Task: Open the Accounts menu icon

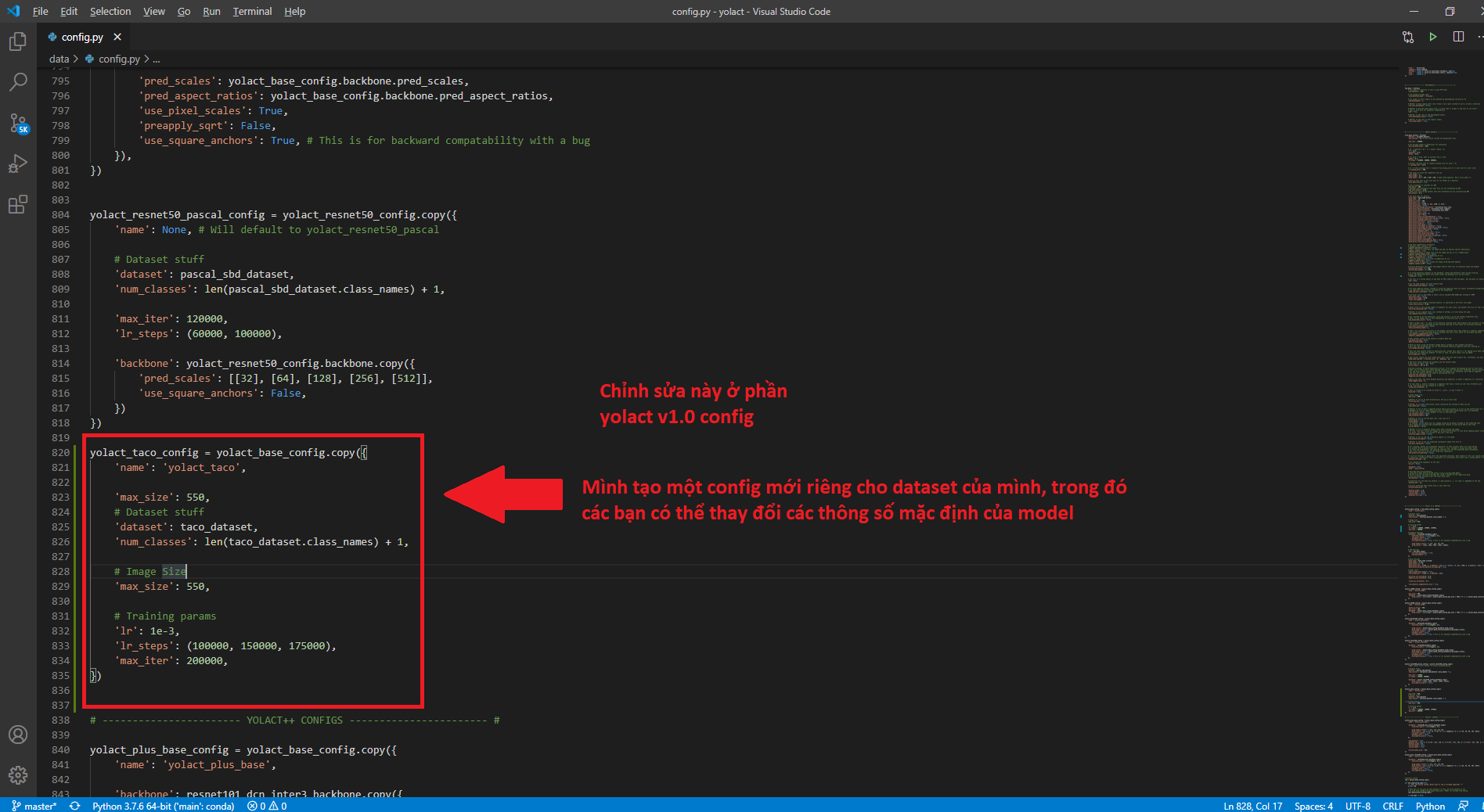Action: click(17, 735)
